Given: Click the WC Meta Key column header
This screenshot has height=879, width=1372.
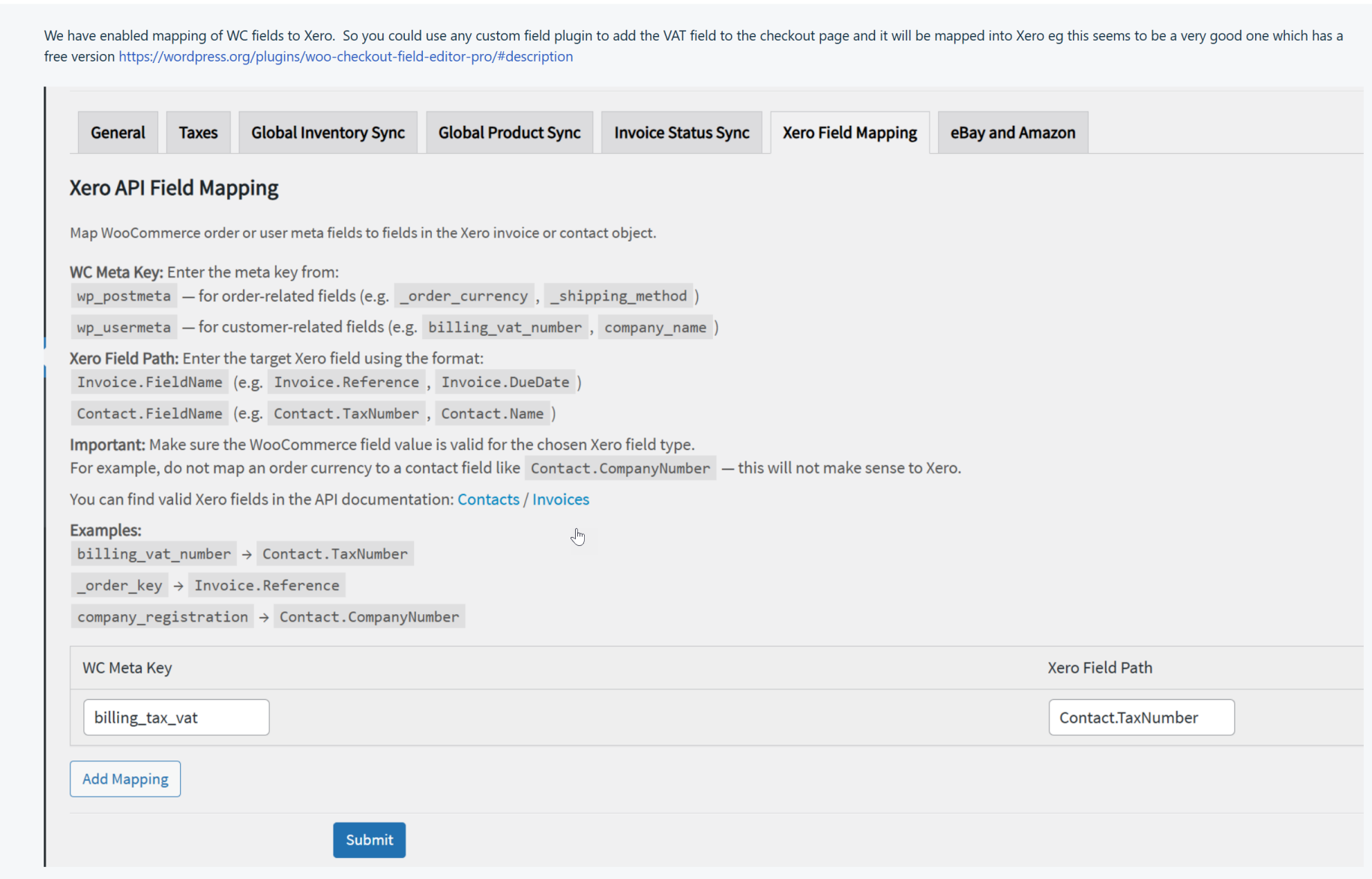Looking at the screenshot, I should click(x=127, y=667).
